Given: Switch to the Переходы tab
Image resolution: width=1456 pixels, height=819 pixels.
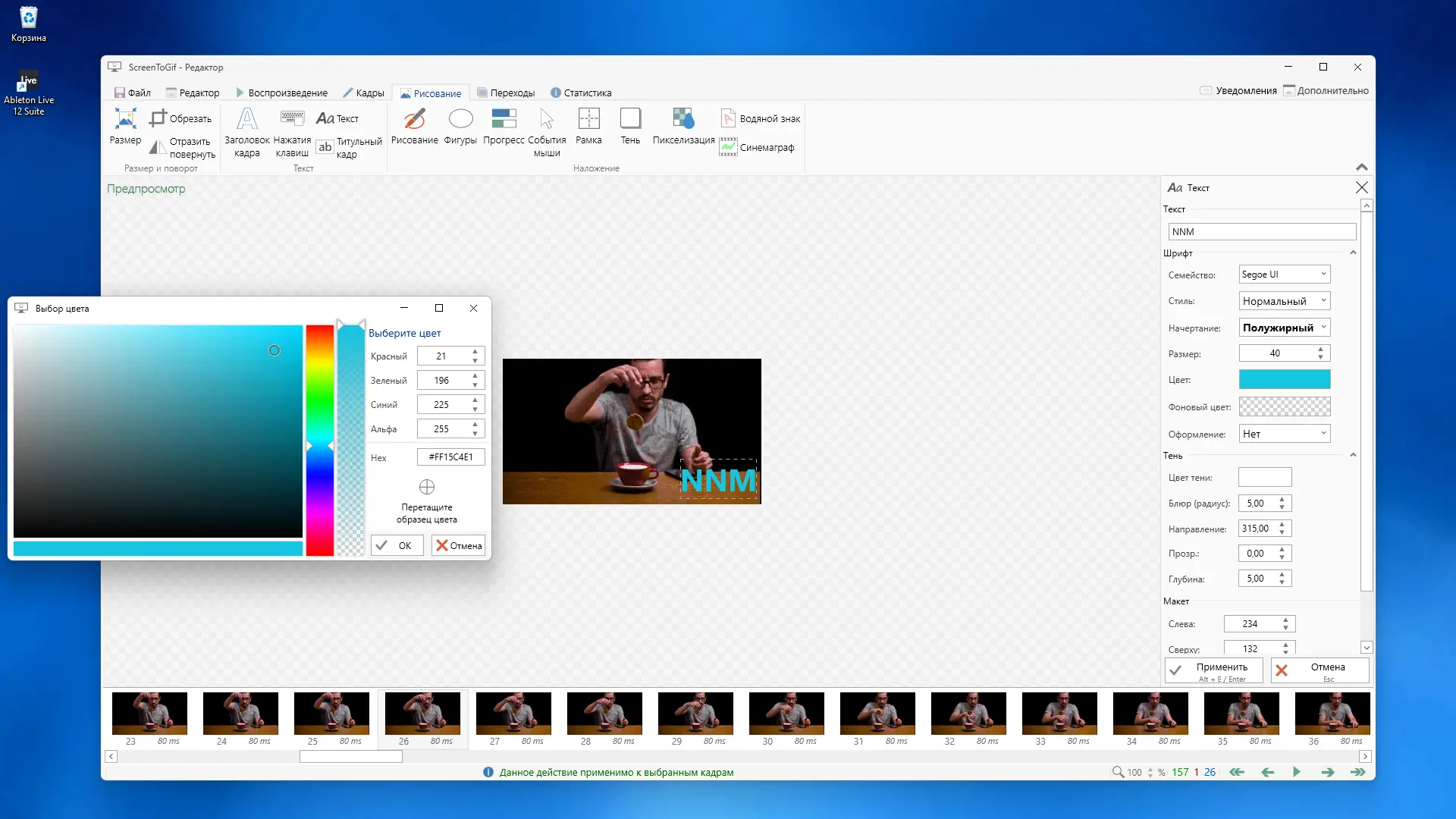Looking at the screenshot, I should pos(506,93).
